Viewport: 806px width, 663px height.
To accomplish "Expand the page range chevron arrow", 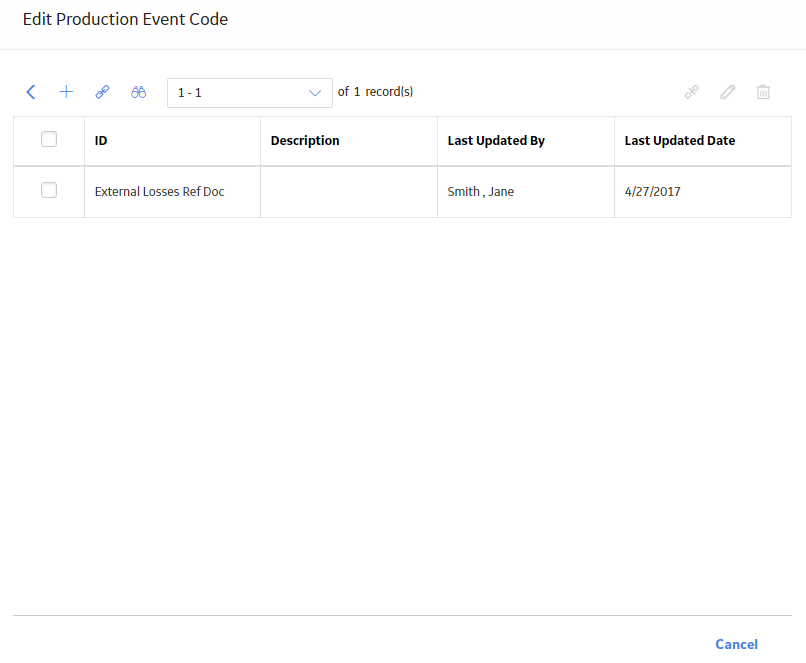I will (315, 93).
